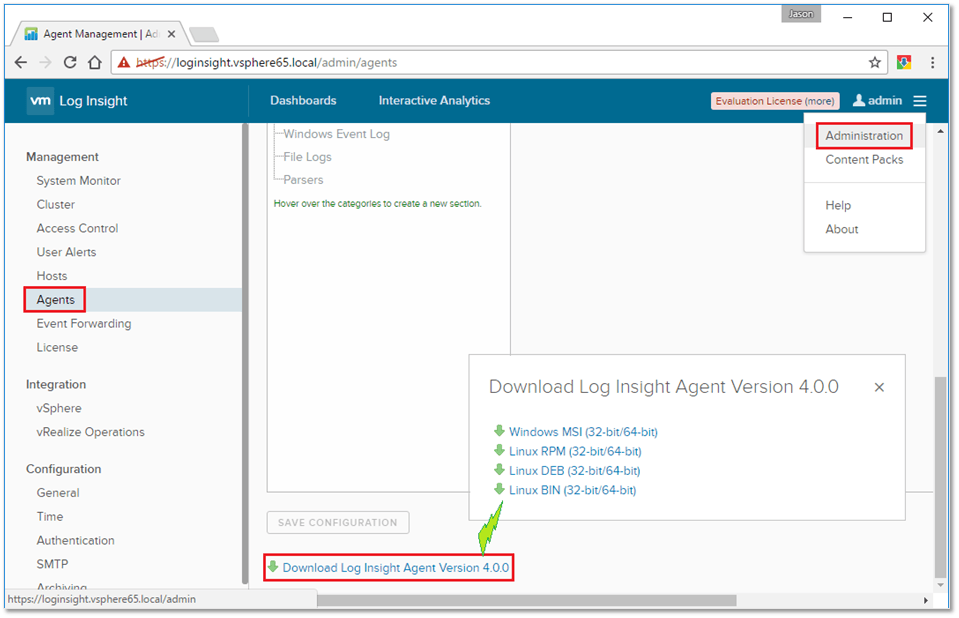Select Agents in the Management sidebar

coord(55,300)
